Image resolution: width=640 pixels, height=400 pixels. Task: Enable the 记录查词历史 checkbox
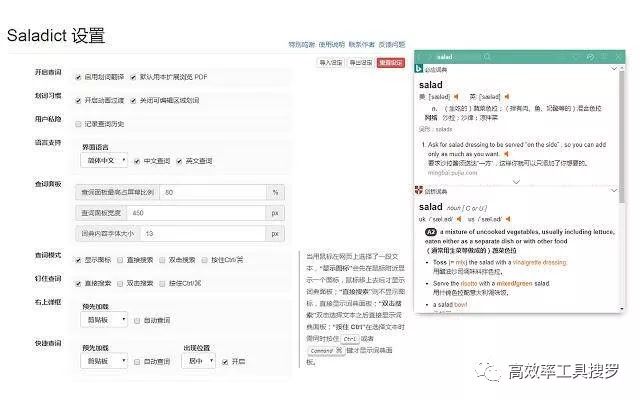tap(78, 124)
